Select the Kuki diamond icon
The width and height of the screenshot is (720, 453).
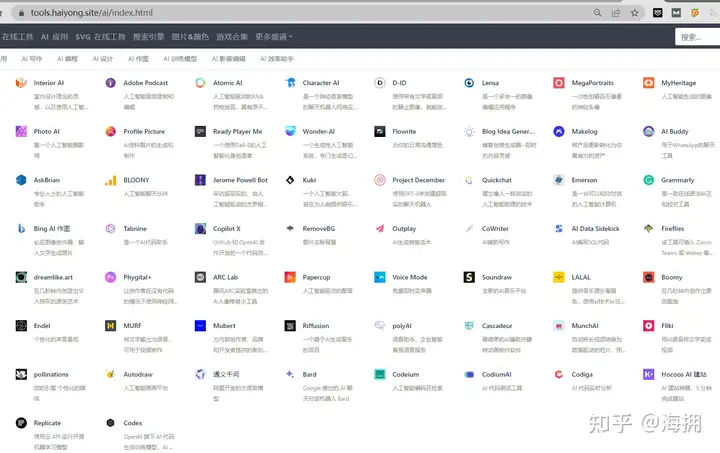290,180
